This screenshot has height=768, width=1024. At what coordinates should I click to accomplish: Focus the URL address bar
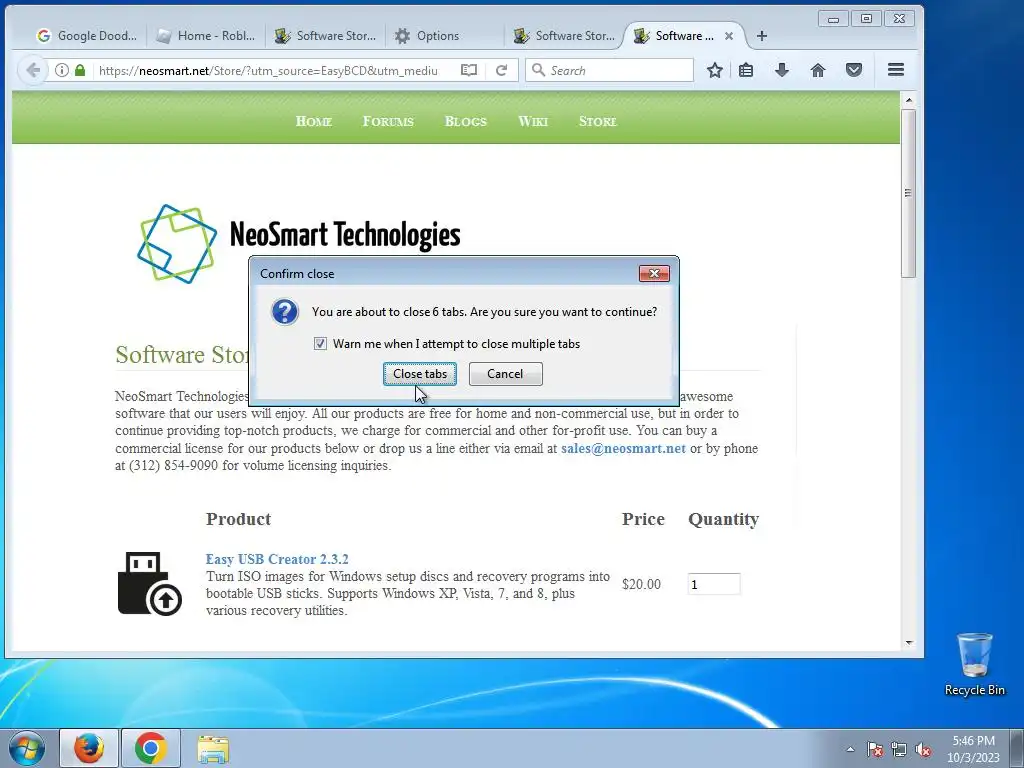tap(268, 71)
